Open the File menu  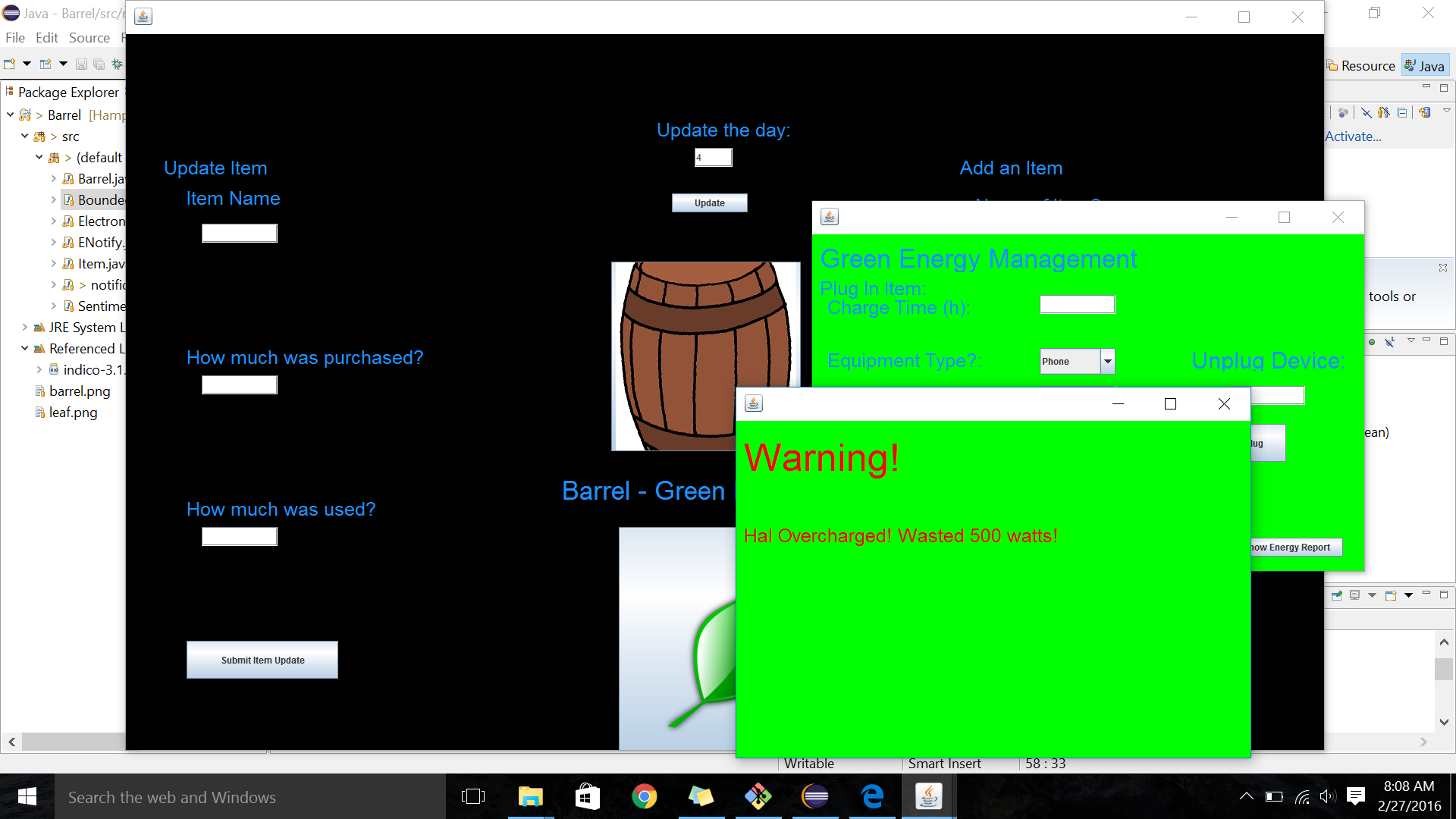coord(14,38)
